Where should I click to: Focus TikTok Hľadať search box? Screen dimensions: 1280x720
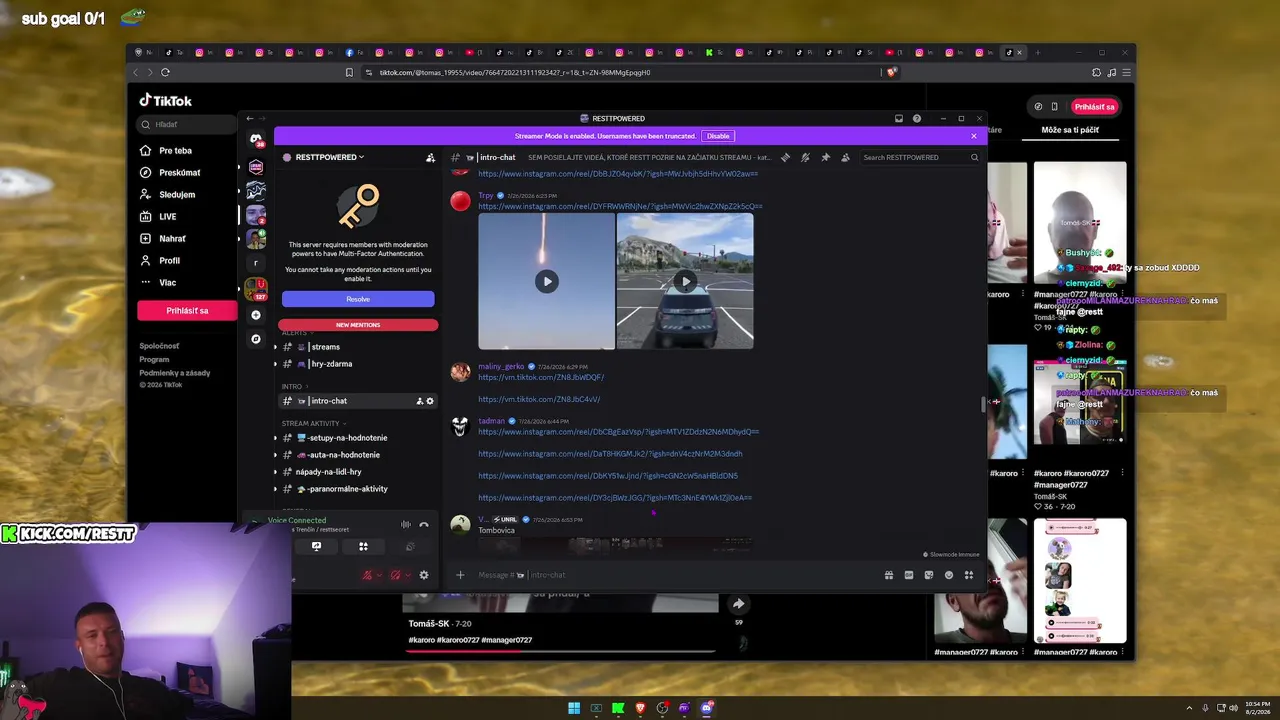pyautogui.click(x=188, y=124)
